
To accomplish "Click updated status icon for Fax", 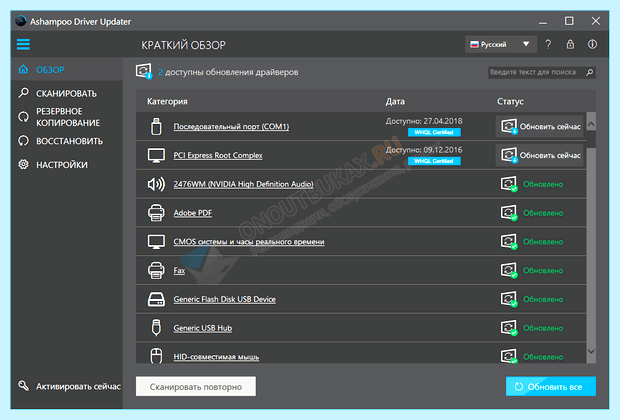I will tap(509, 271).
